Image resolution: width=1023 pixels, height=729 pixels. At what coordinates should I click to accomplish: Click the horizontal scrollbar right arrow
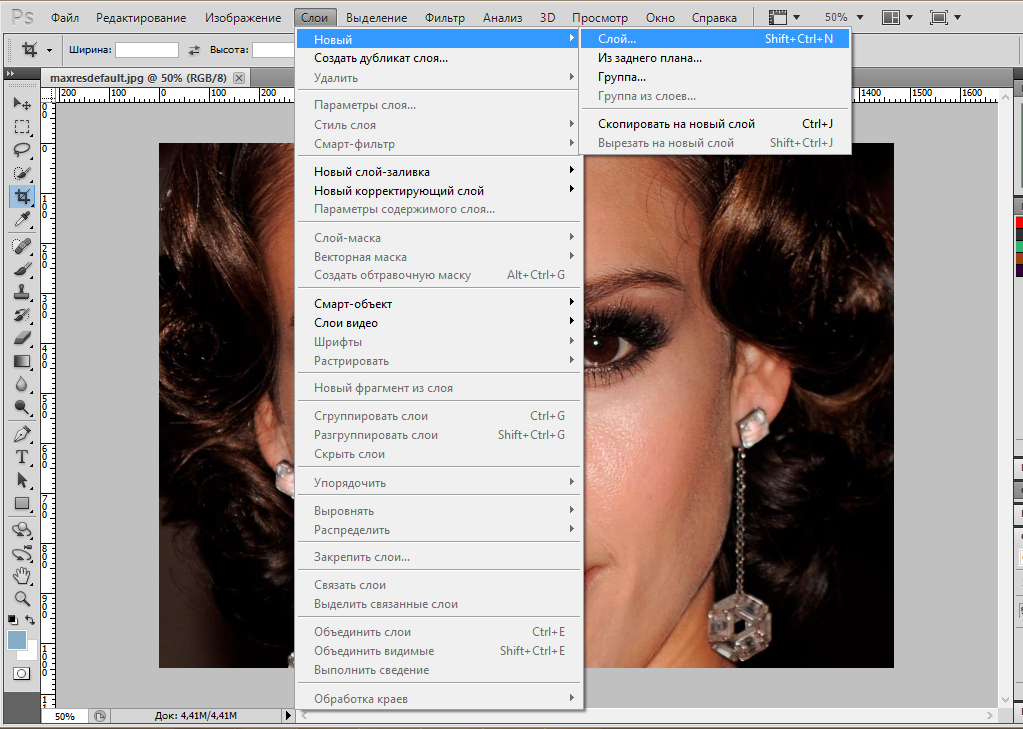[990, 716]
